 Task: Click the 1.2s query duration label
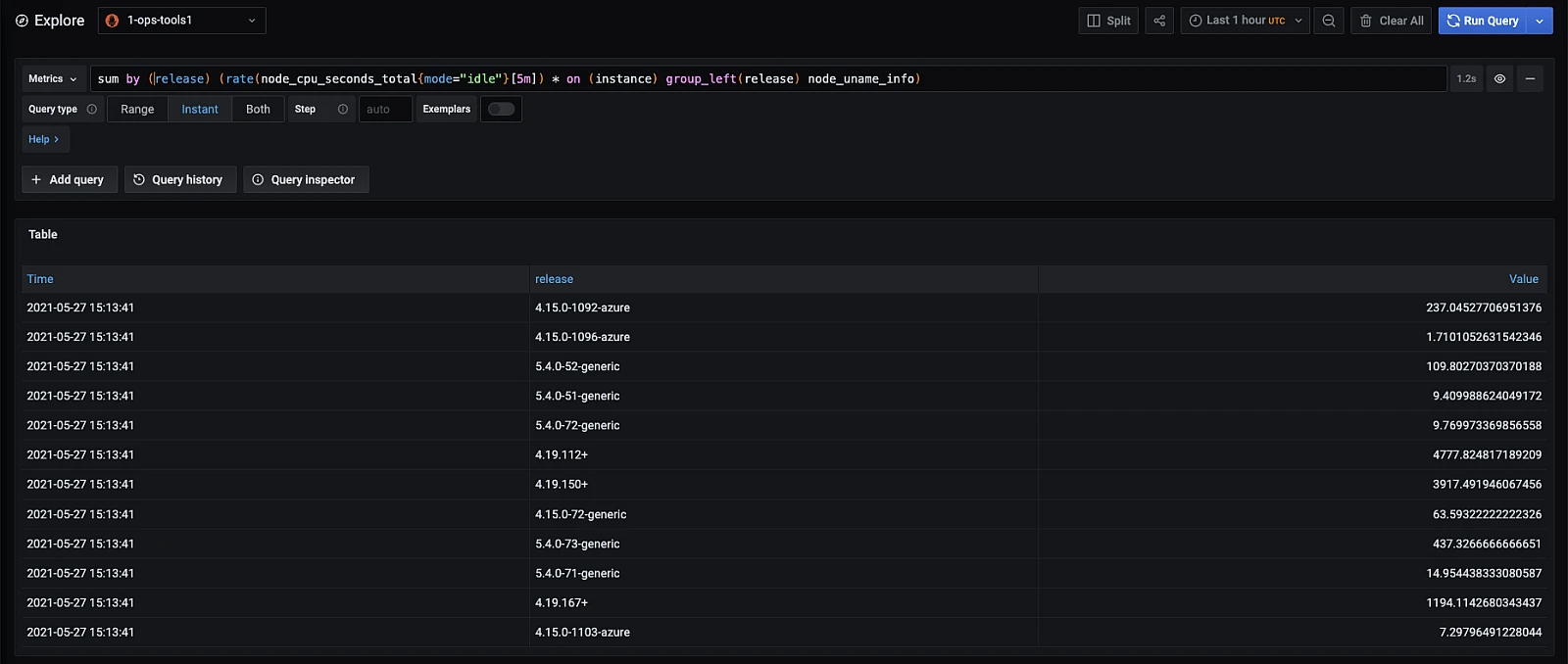(1466, 78)
